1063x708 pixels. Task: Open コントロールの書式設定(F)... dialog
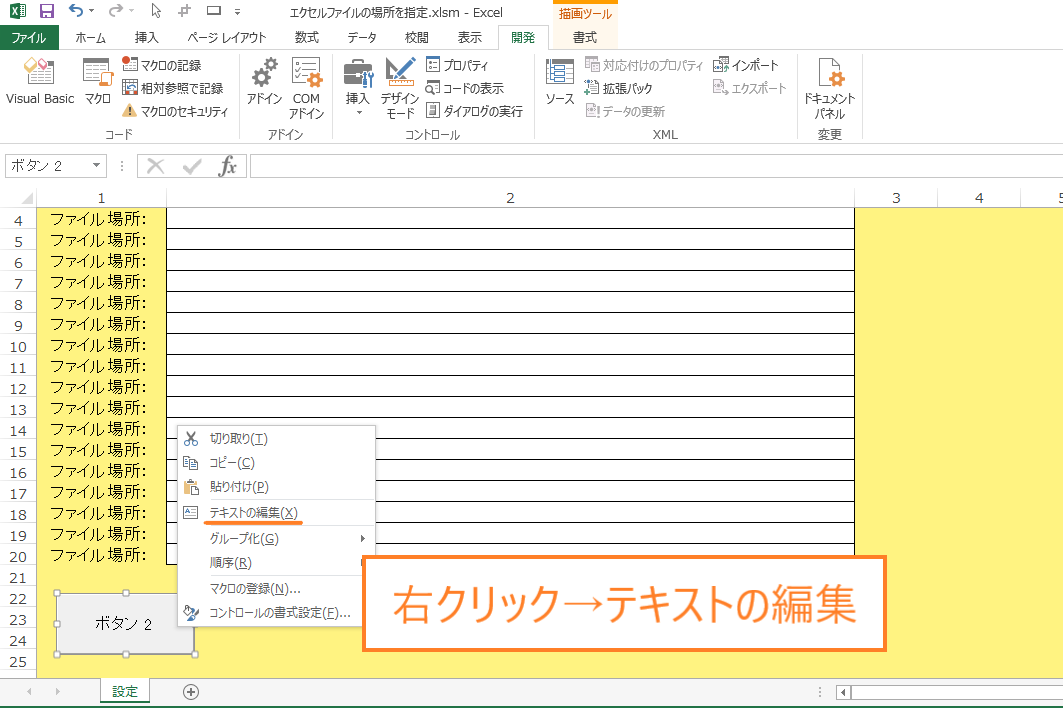[271, 613]
